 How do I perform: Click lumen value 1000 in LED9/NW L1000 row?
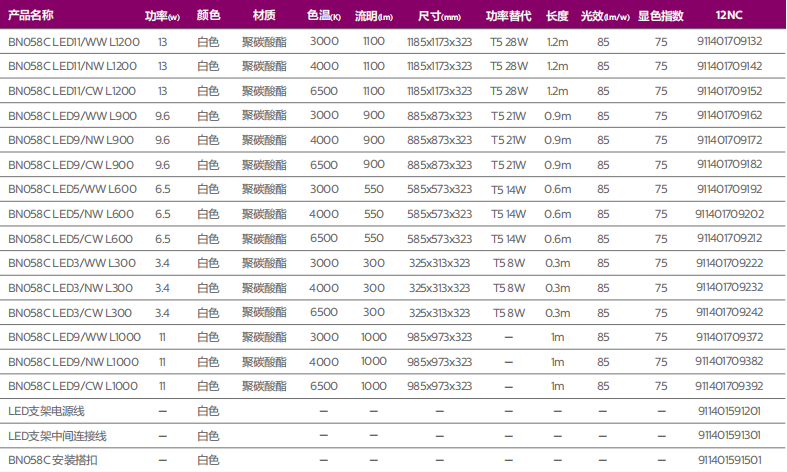[x=374, y=362]
